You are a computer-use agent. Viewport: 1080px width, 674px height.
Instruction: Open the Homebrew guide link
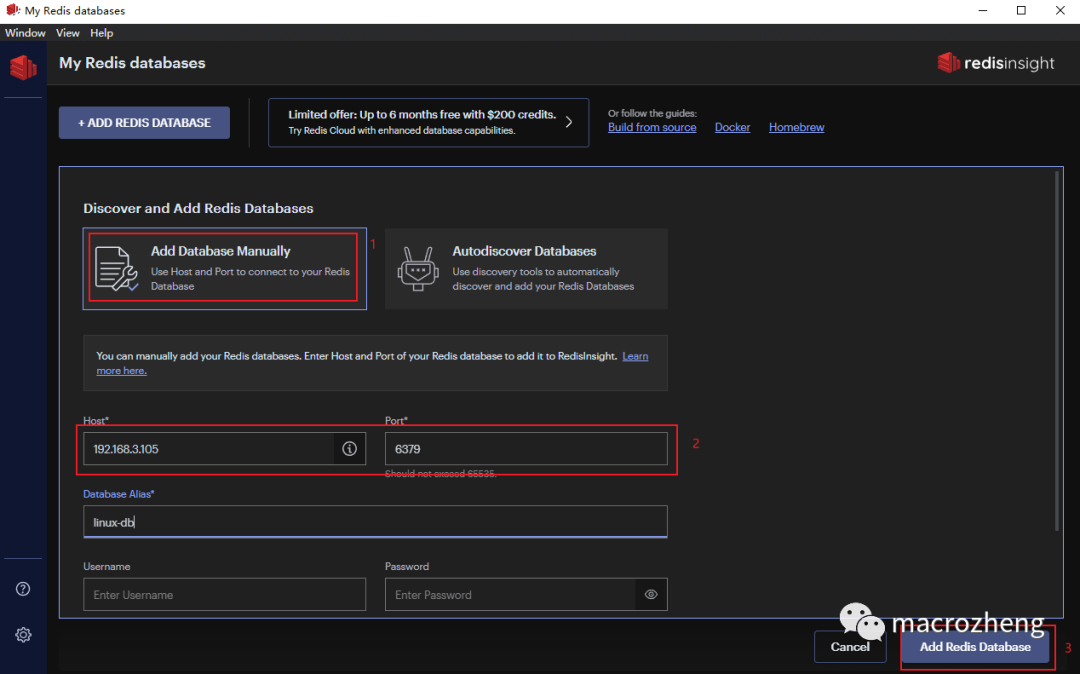(796, 127)
